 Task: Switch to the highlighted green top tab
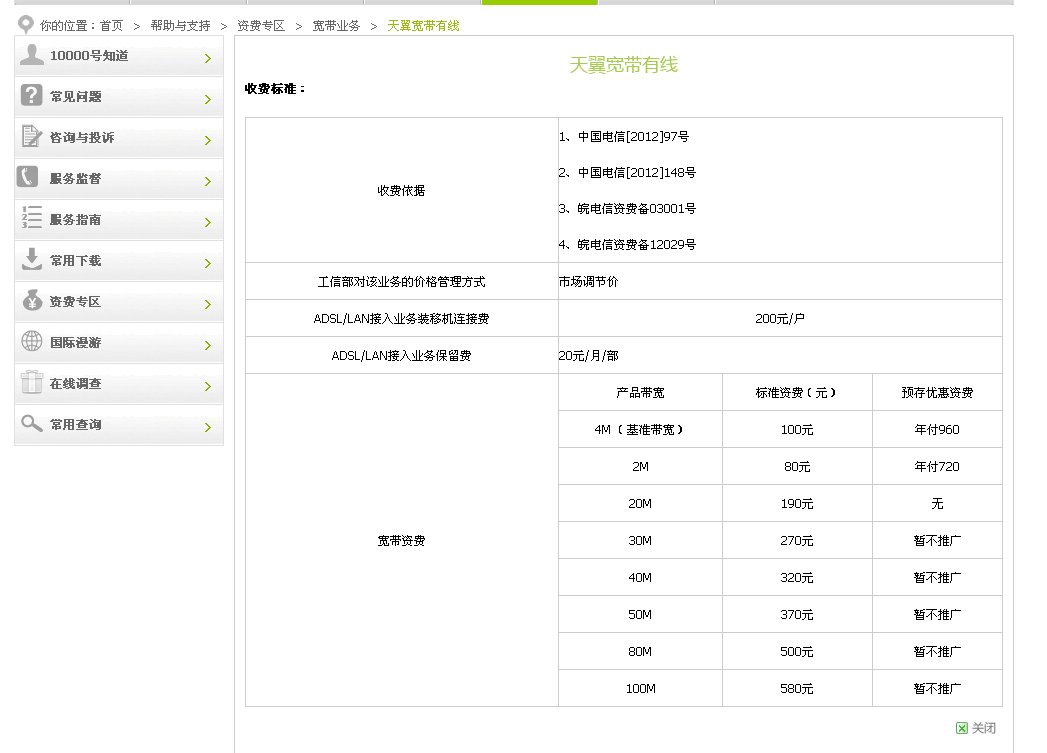tap(539, 3)
